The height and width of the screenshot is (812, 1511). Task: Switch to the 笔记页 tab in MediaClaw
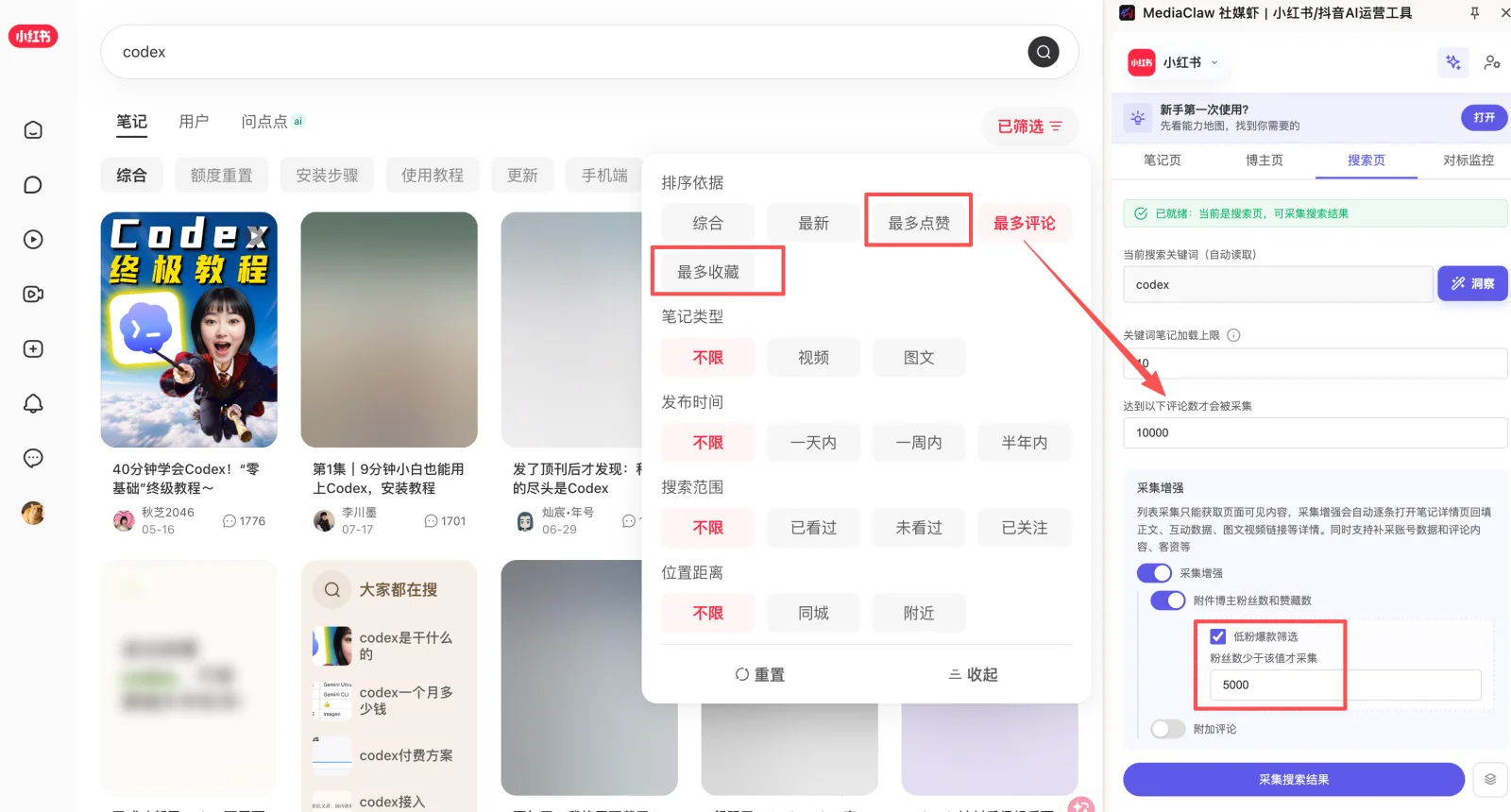(x=1163, y=161)
